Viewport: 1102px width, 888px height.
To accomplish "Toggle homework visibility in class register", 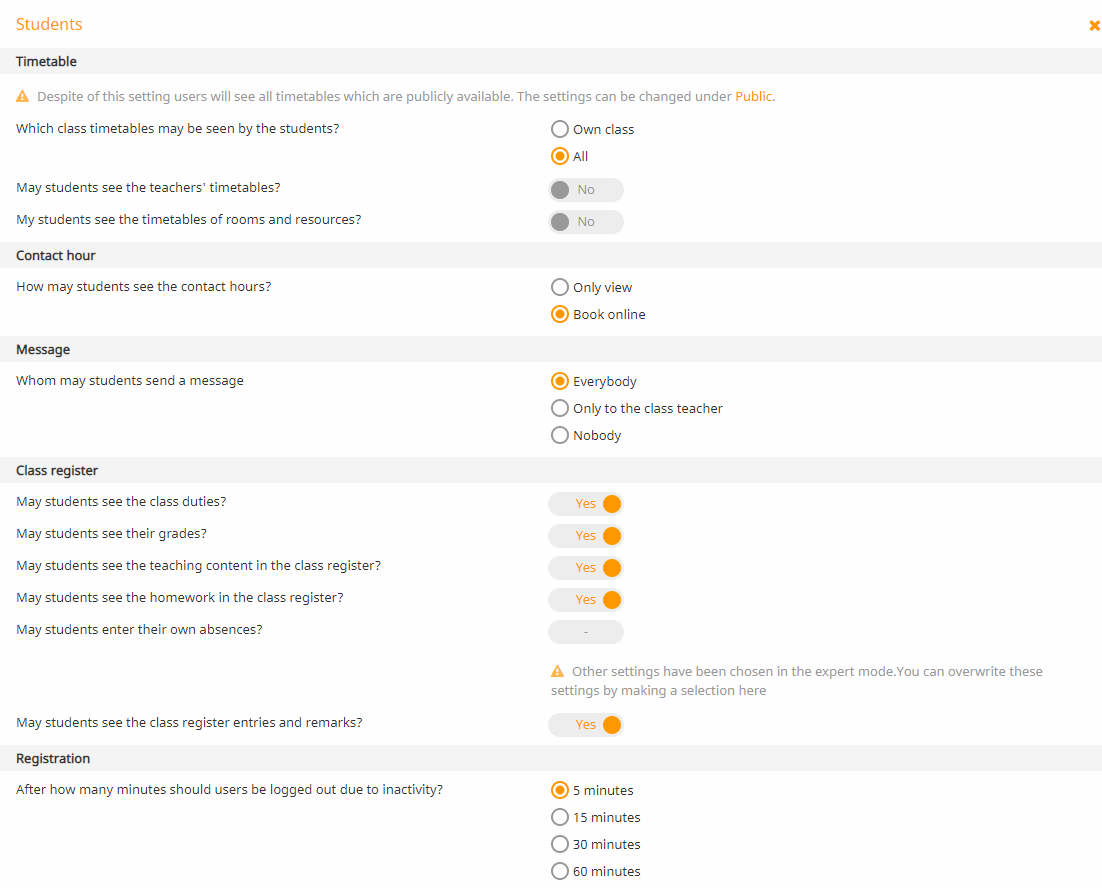I will point(585,600).
